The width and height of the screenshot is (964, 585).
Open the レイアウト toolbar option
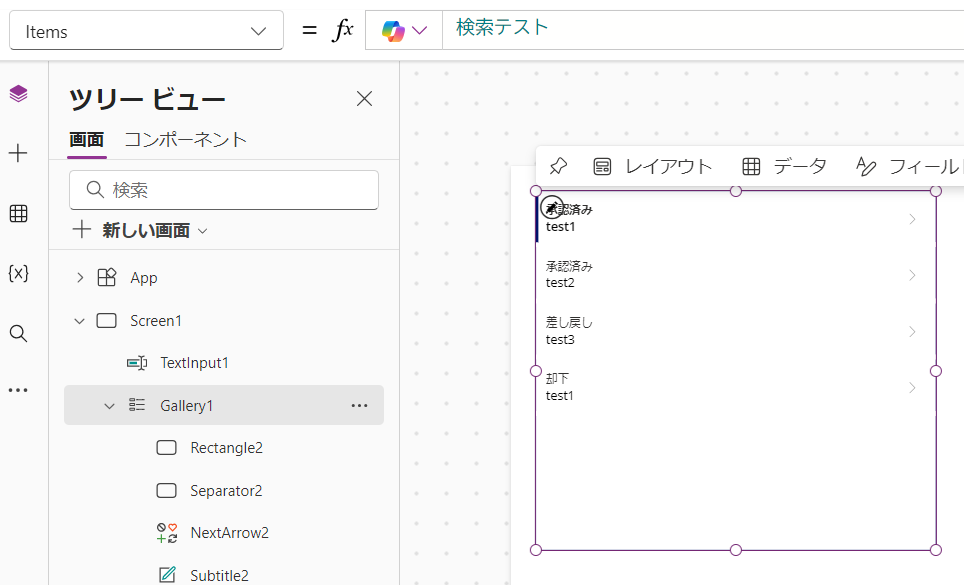pos(652,167)
